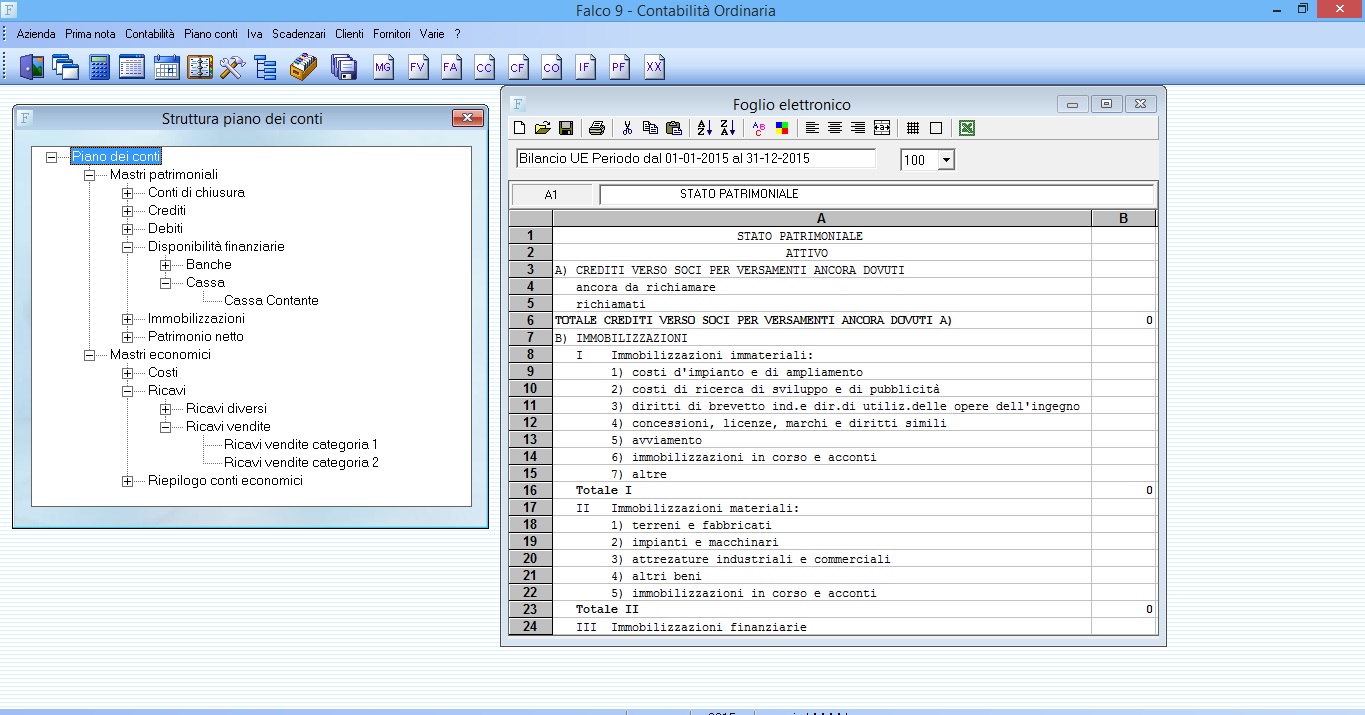Image resolution: width=1365 pixels, height=715 pixels.
Task: Select column B header in spreadsheet
Action: [x=1124, y=218]
